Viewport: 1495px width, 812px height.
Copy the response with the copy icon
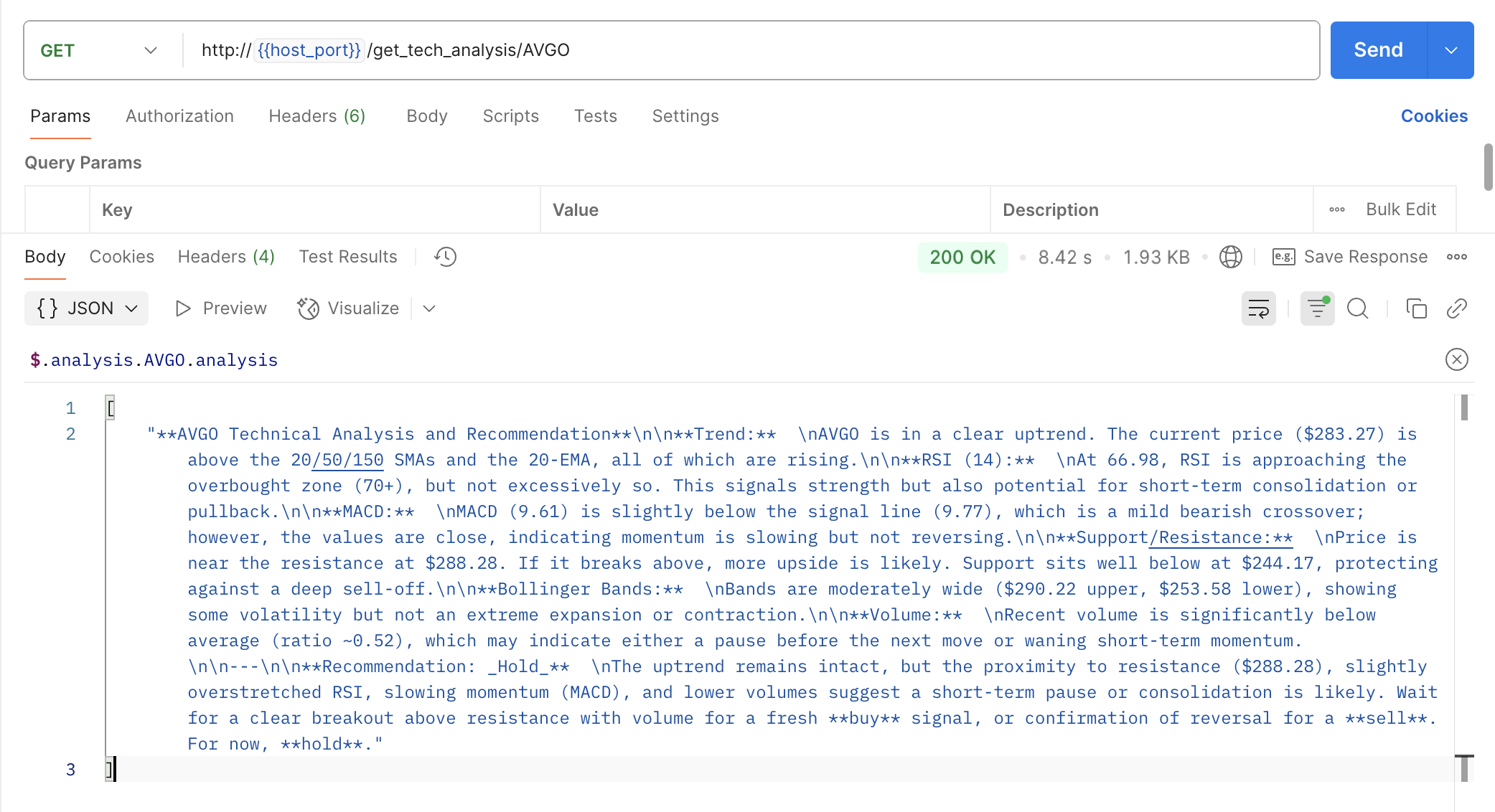tap(1416, 308)
